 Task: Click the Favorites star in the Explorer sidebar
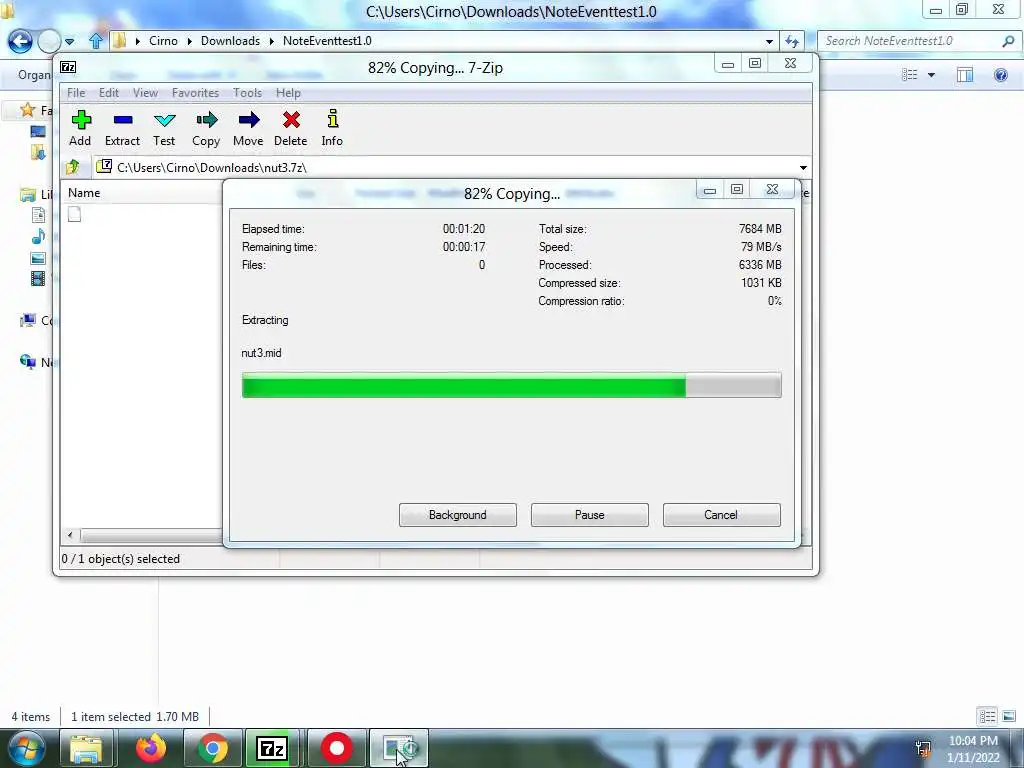pos(27,110)
